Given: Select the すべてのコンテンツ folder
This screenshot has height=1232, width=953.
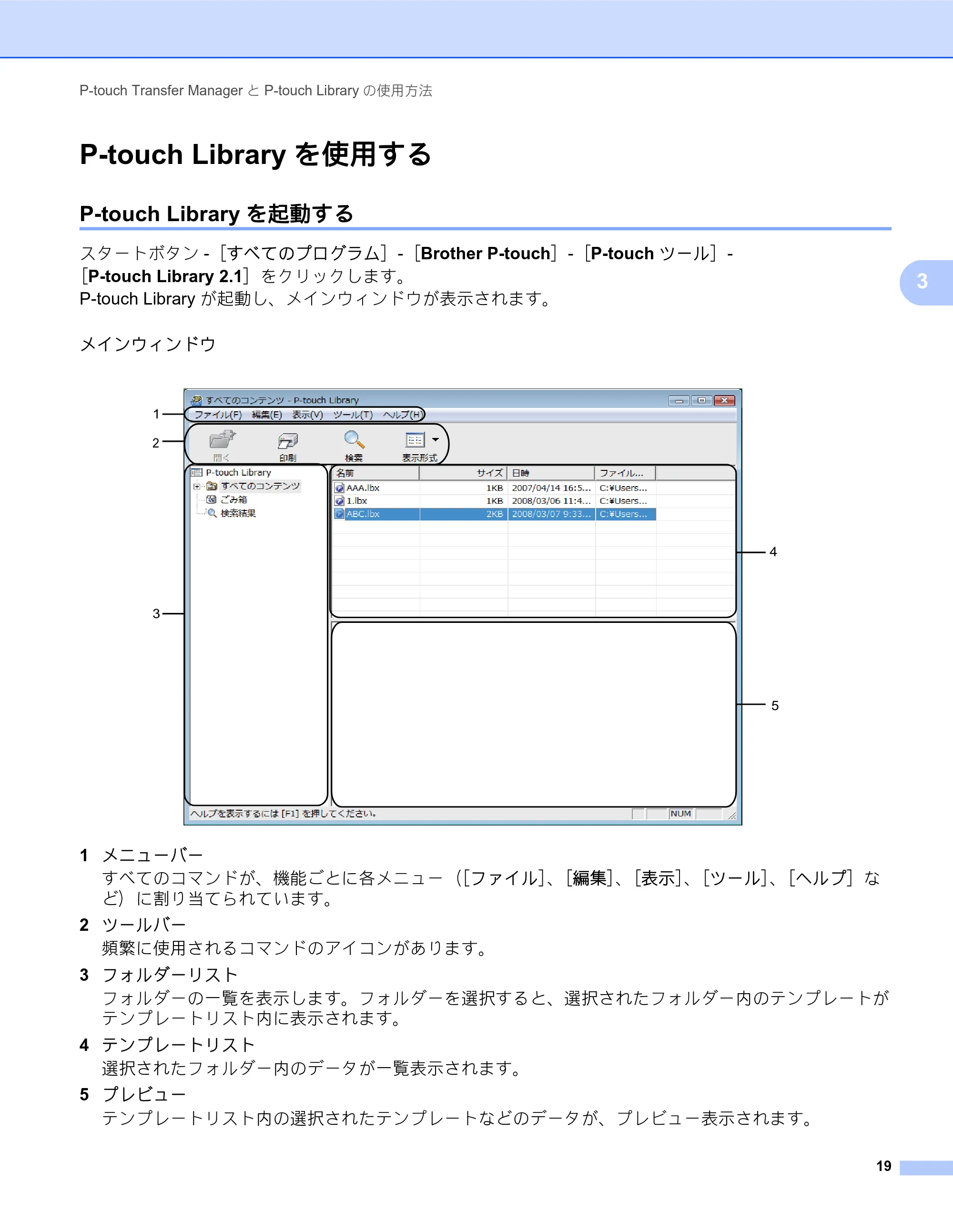Looking at the screenshot, I should pyautogui.click(x=260, y=486).
